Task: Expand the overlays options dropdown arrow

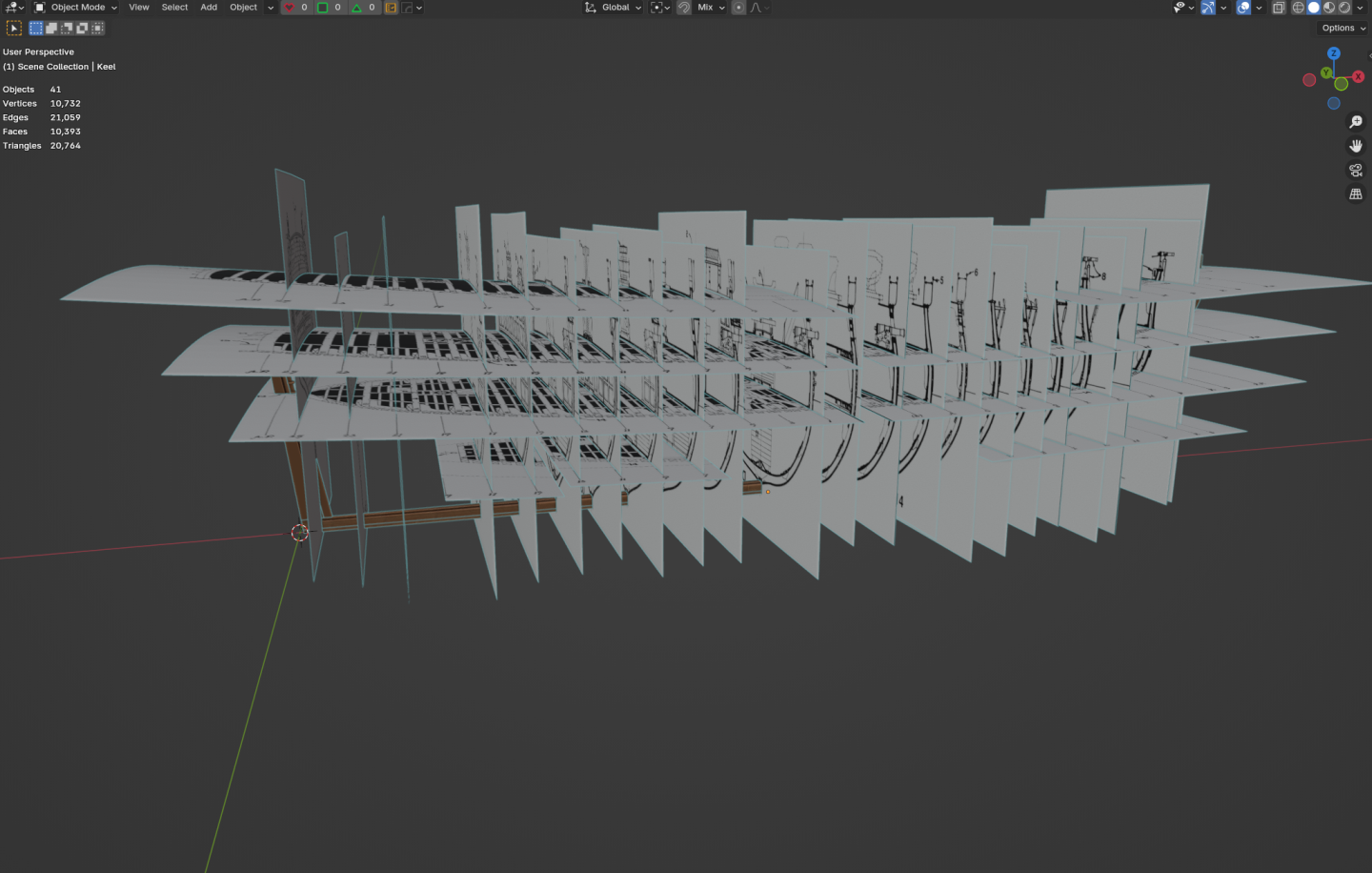Action: click(x=1259, y=7)
